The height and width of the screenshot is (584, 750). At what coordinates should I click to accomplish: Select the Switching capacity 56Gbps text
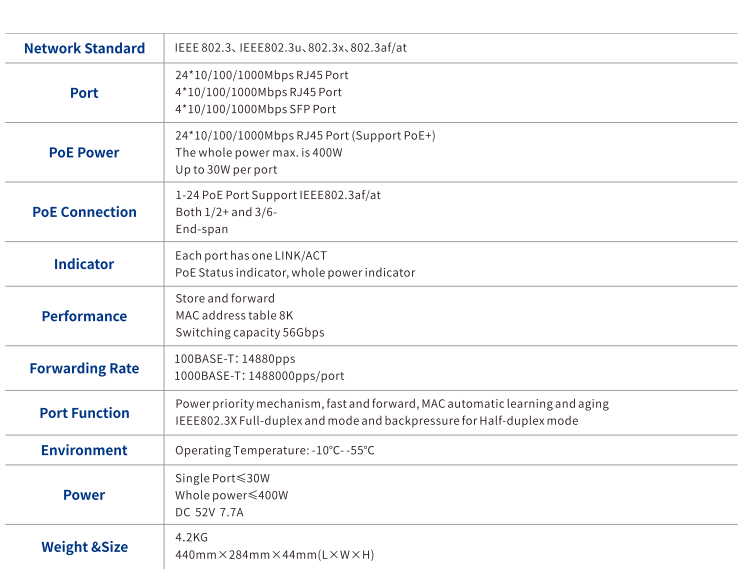[249, 333]
